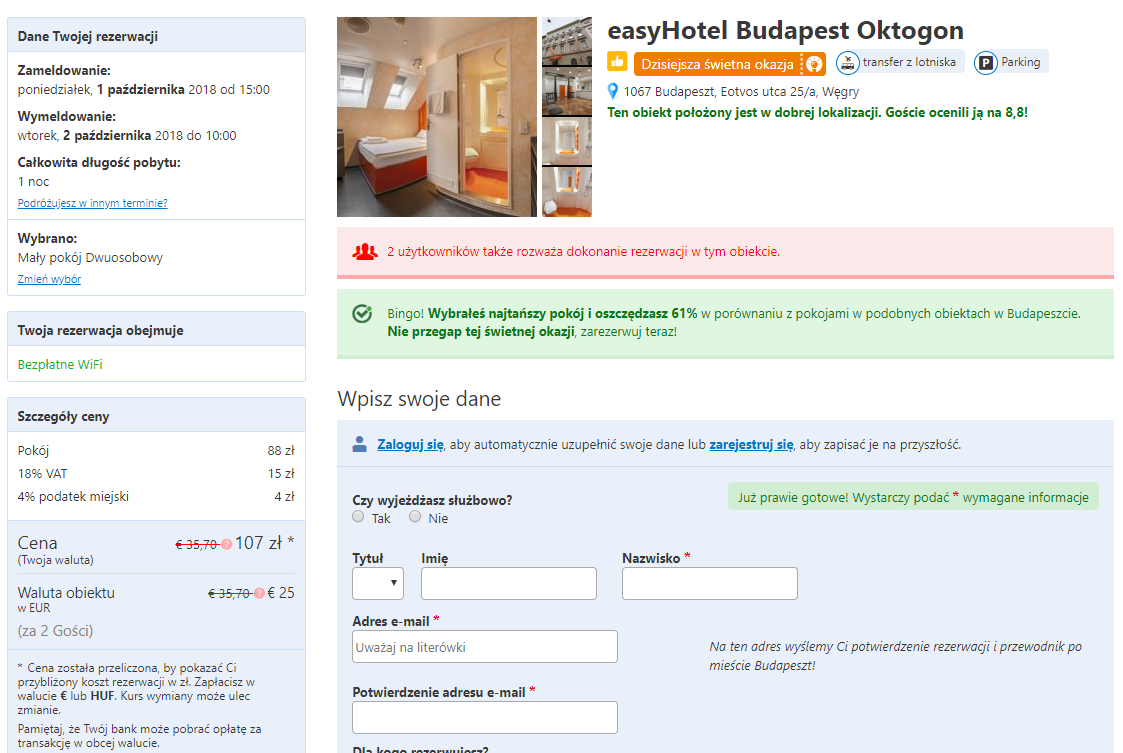Click the green checkmark Bingo icon

pos(362,313)
